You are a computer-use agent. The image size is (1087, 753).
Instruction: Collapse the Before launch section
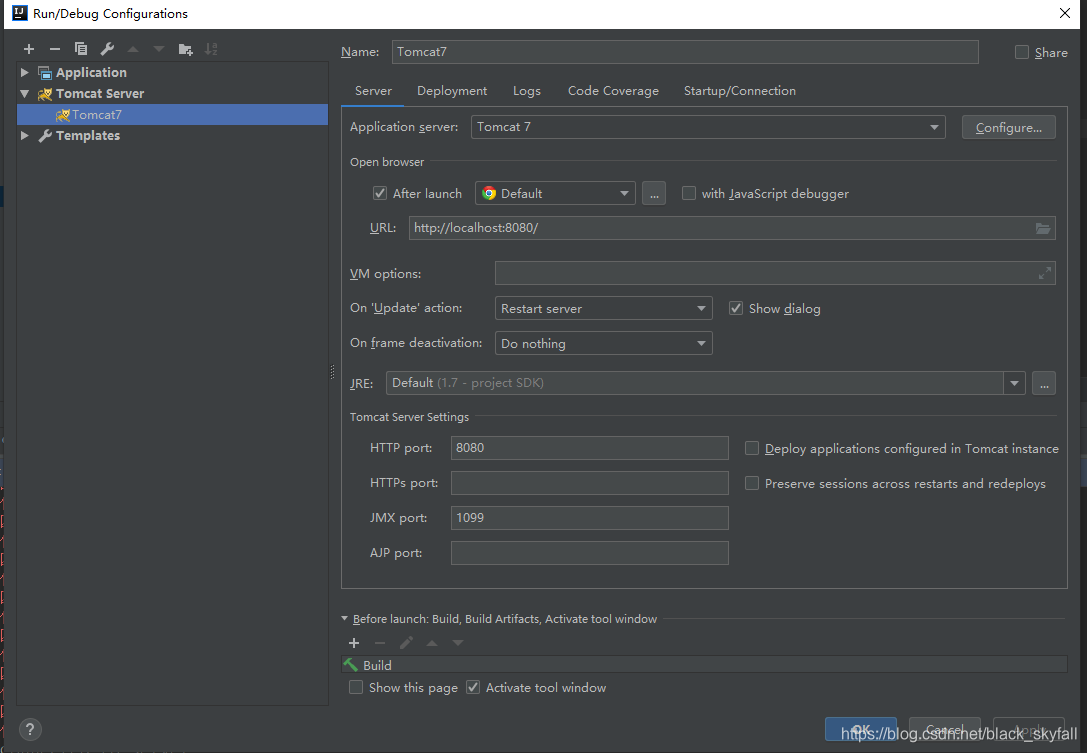345,618
